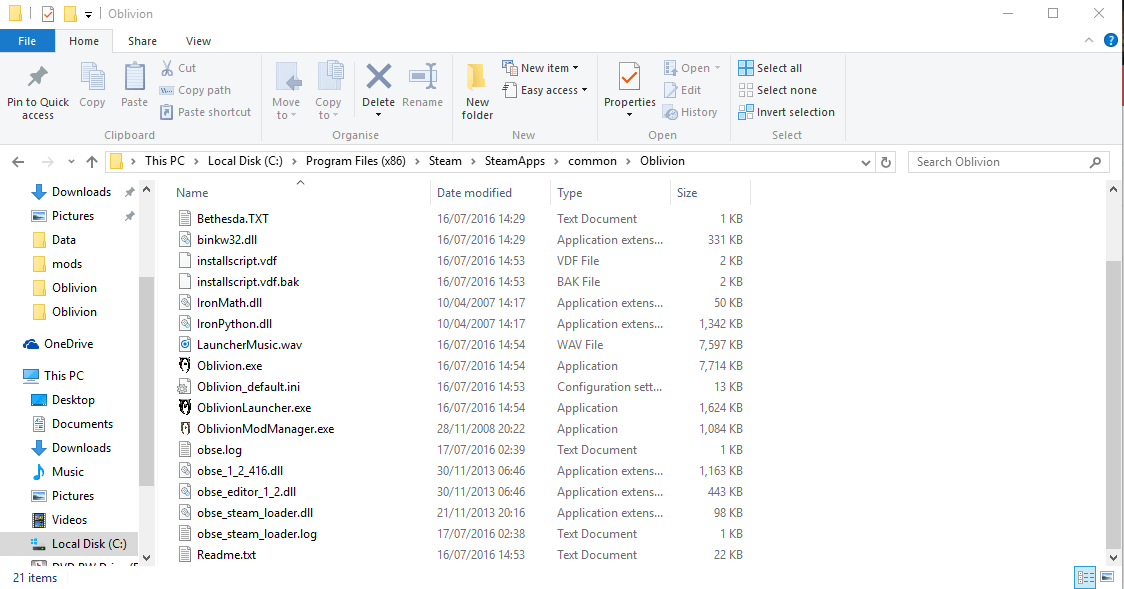This screenshot has width=1124, height=589.
Task: Switch to the Share ribbon tab
Action: 142,41
